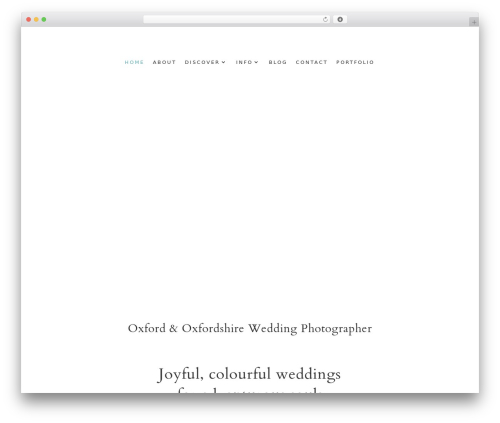500x423 pixels.
Task: Click 'Joyful, colourful weddings' text
Action: coord(249,374)
